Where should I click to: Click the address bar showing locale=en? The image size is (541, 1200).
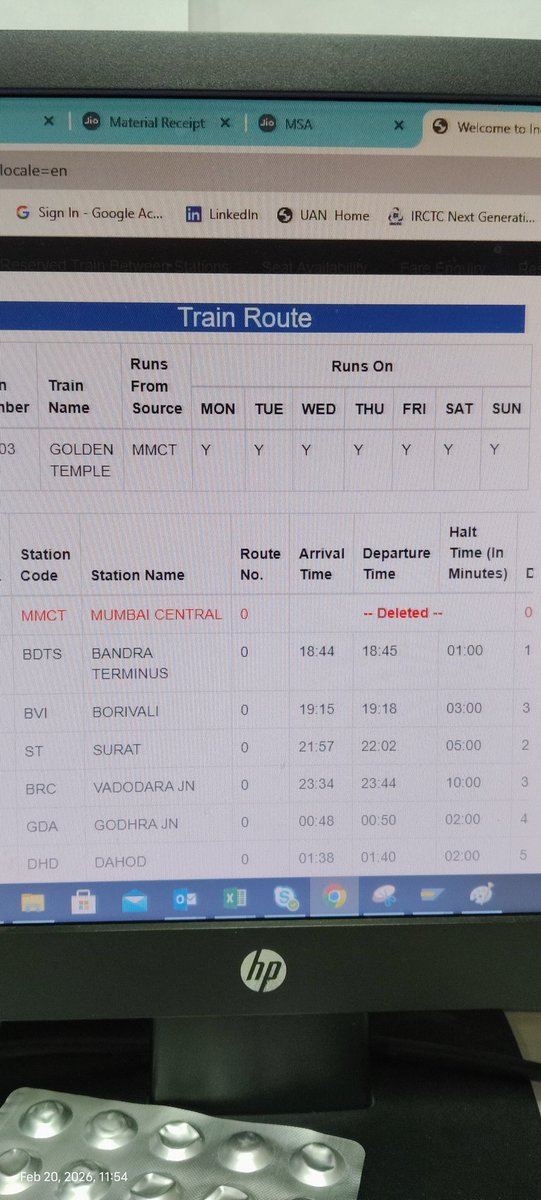click(x=270, y=170)
